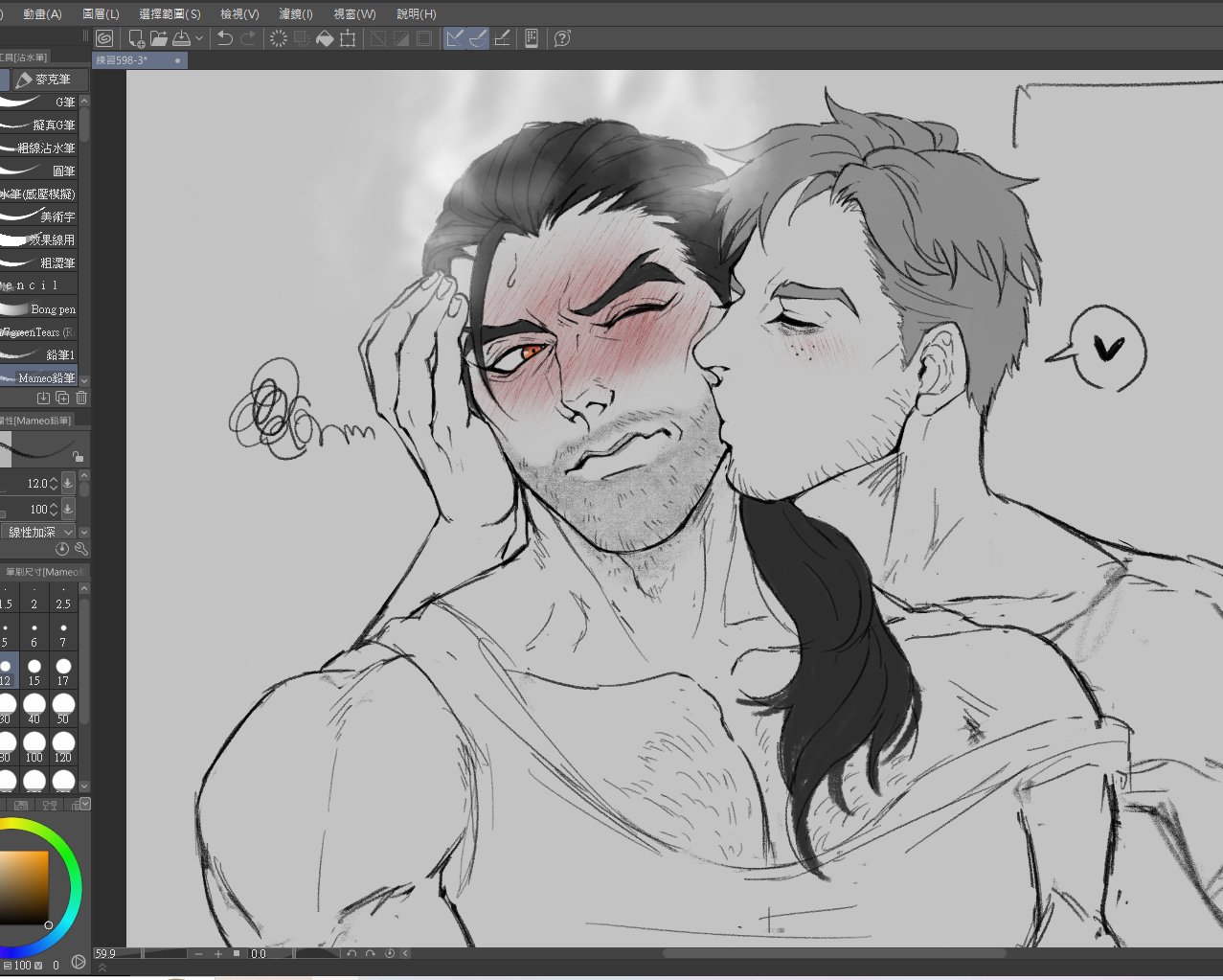
Task: Switch color mode via the arrow circle near color wheel
Action: [x=79, y=963]
